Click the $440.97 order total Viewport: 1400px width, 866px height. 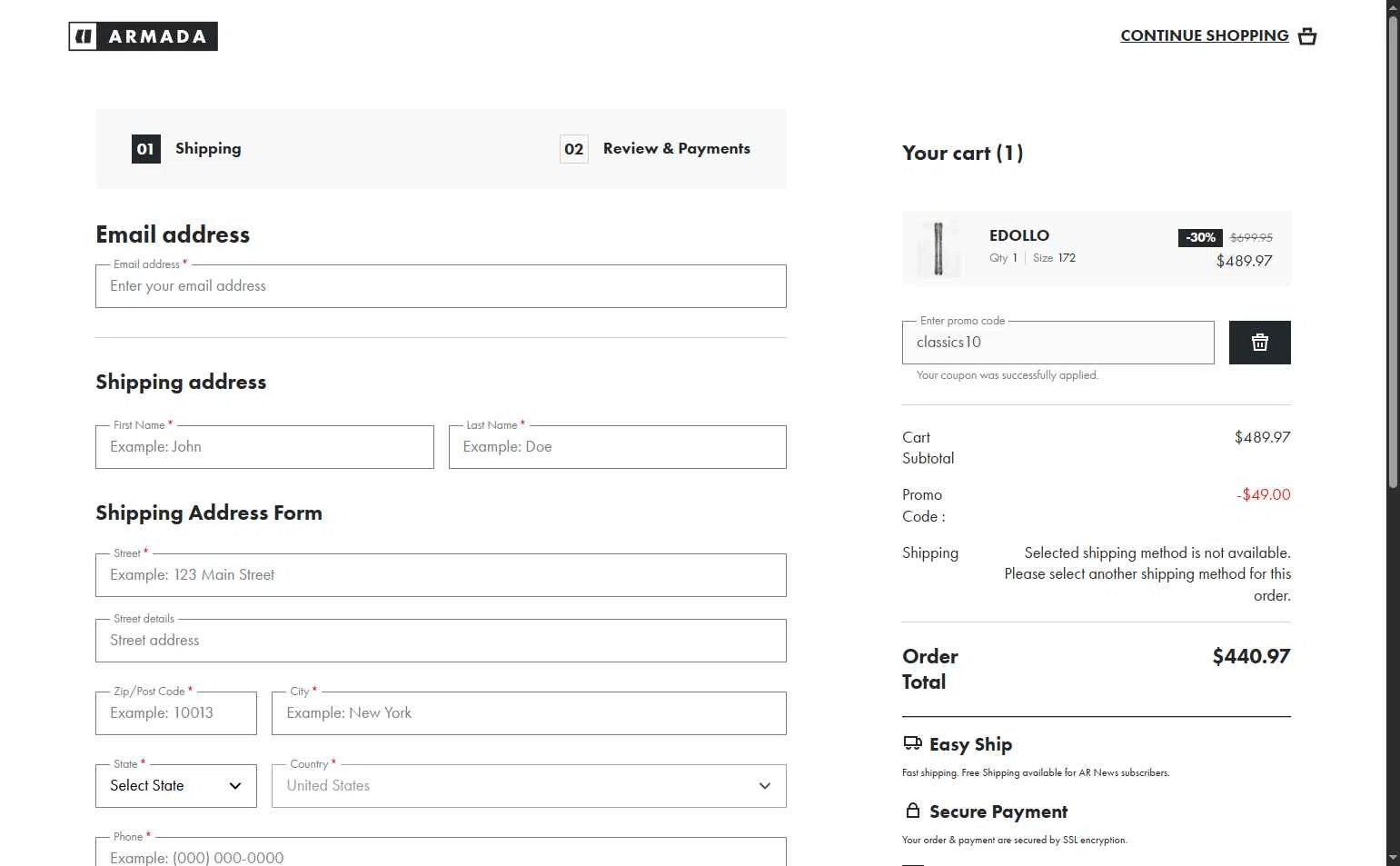coord(1251,656)
